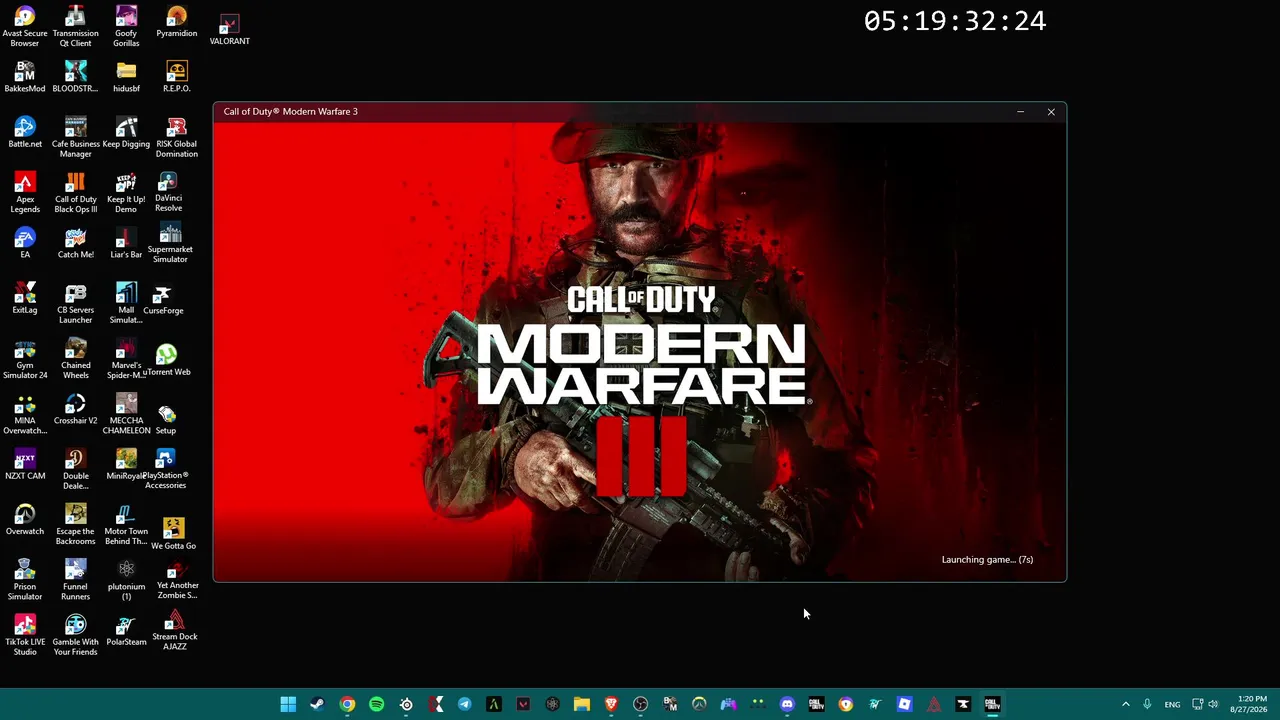Select the CurseForge desktop shortcut
Viewport: 1280px width, 720px height.
163,299
